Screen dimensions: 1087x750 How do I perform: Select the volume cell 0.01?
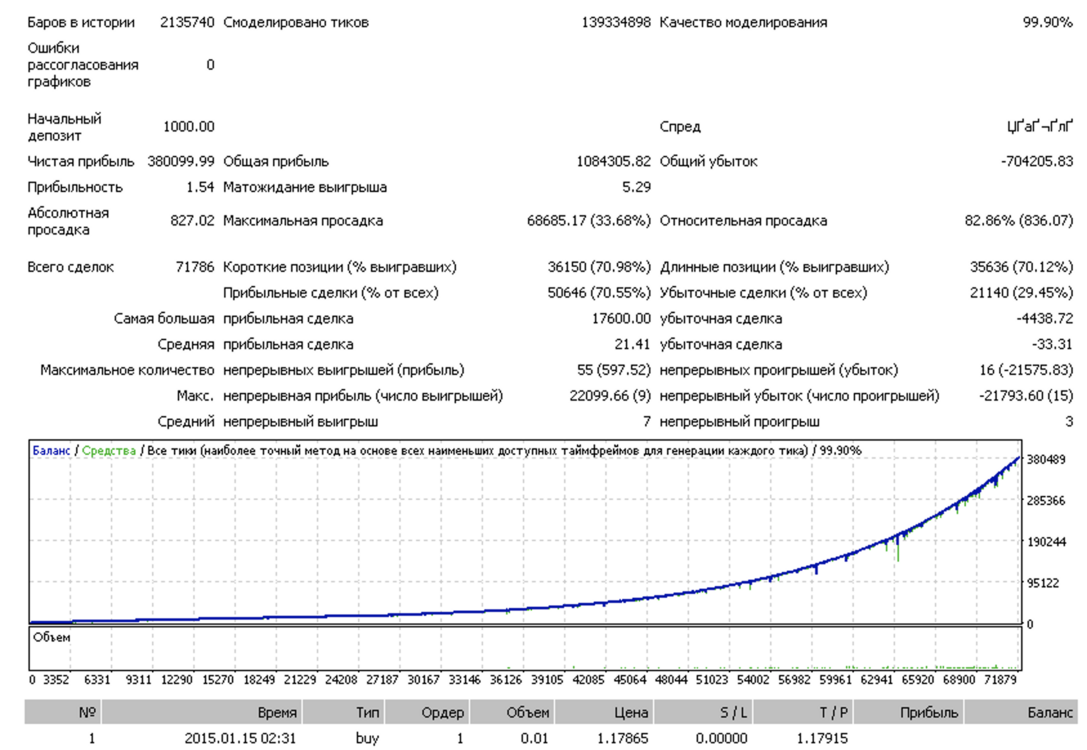pyautogui.click(x=534, y=738)
